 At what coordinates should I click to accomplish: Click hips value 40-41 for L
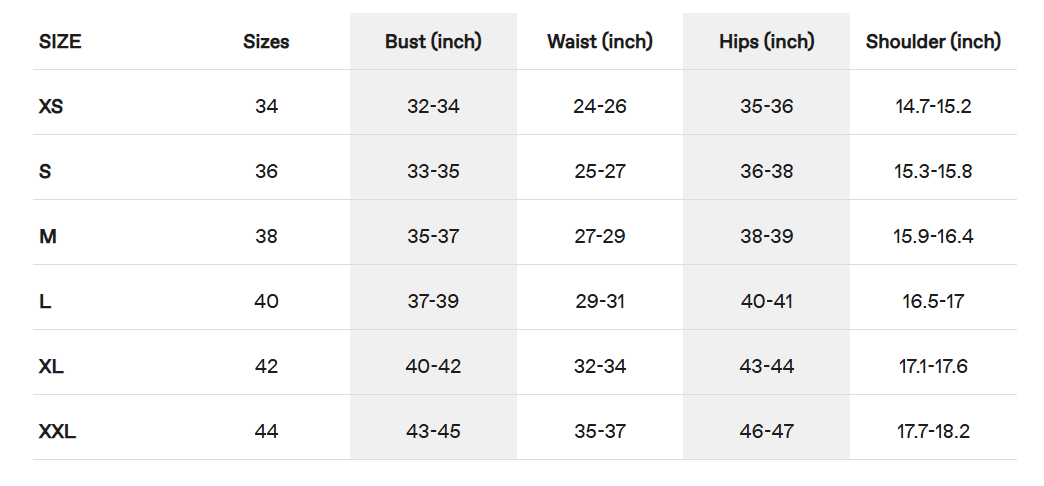(x=766, y=301)
